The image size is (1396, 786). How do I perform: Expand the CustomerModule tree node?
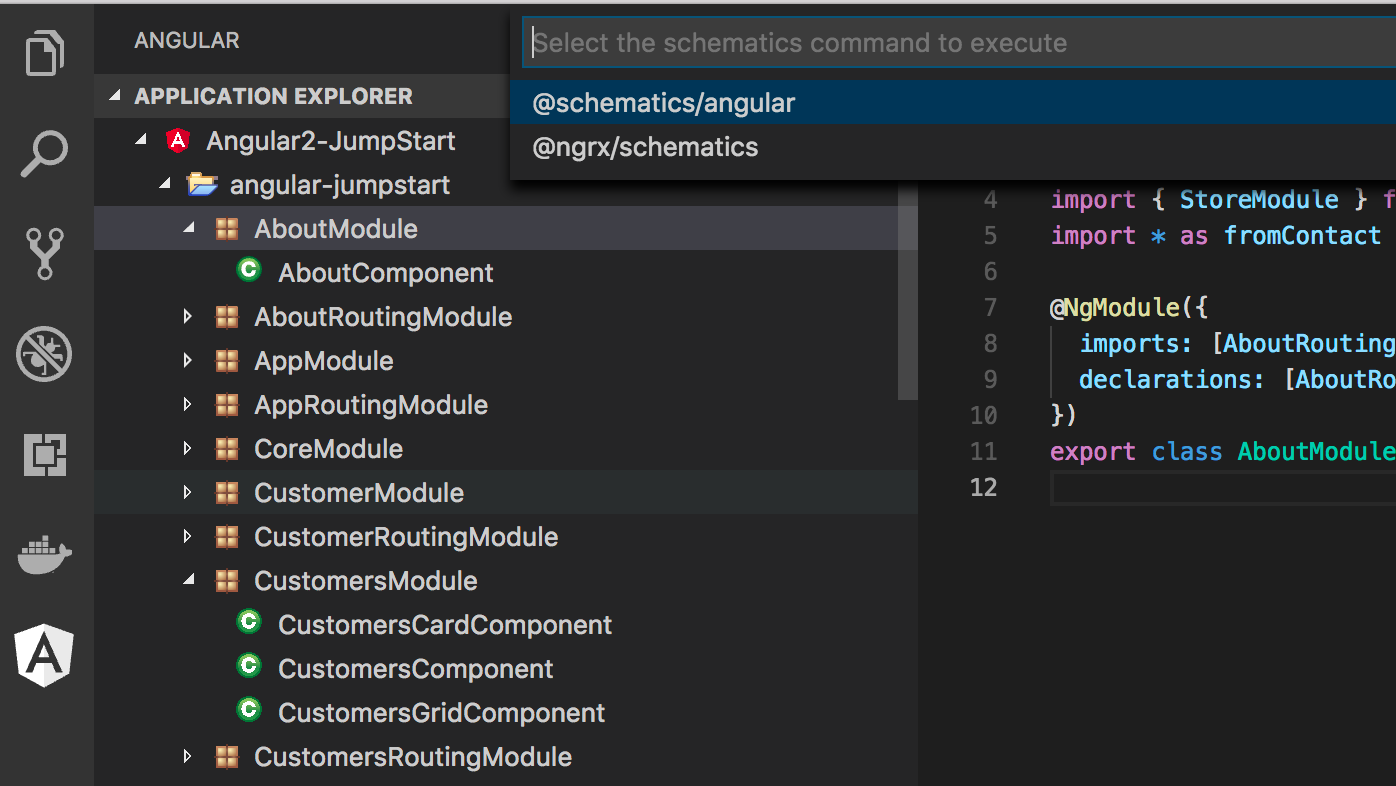point(188,492)
